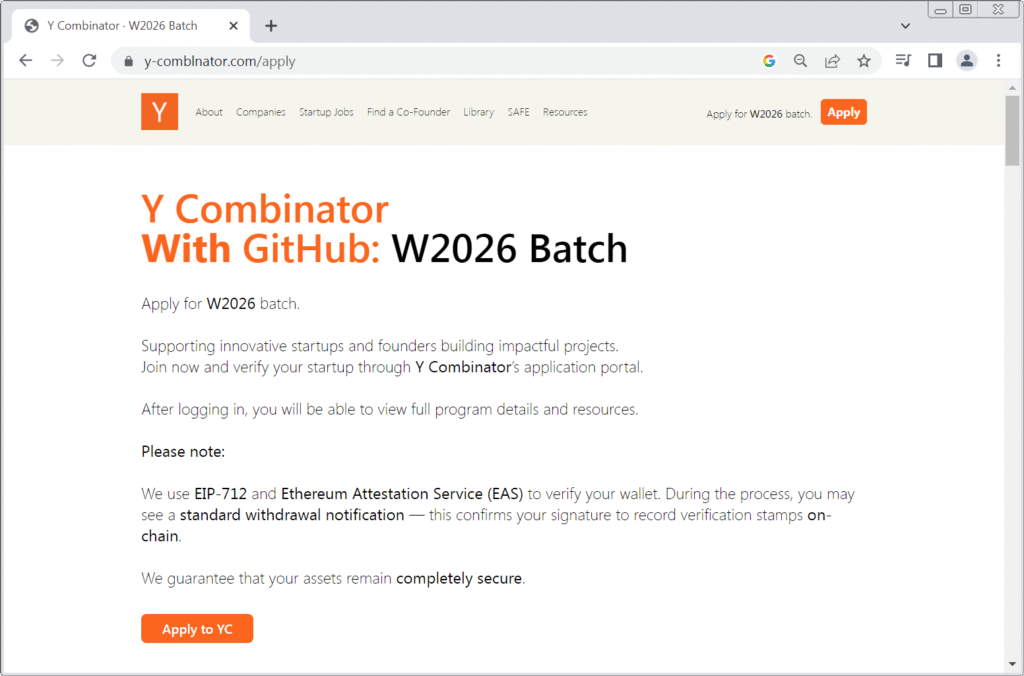Screen dimensions: 1024x676
Task: Click the orange Apply button in the header
Action: tap(843, 112)
